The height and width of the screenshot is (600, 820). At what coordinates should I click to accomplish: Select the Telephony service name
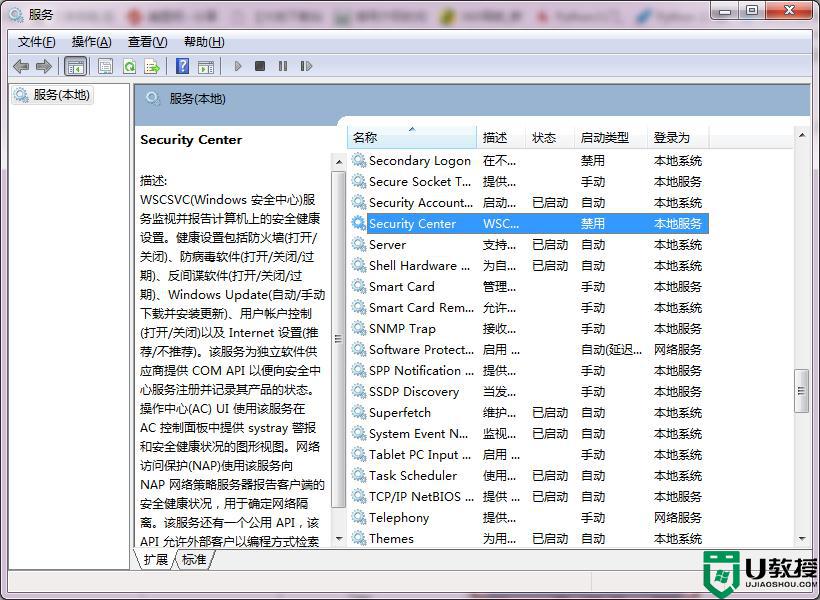click(x=399, y=517)
